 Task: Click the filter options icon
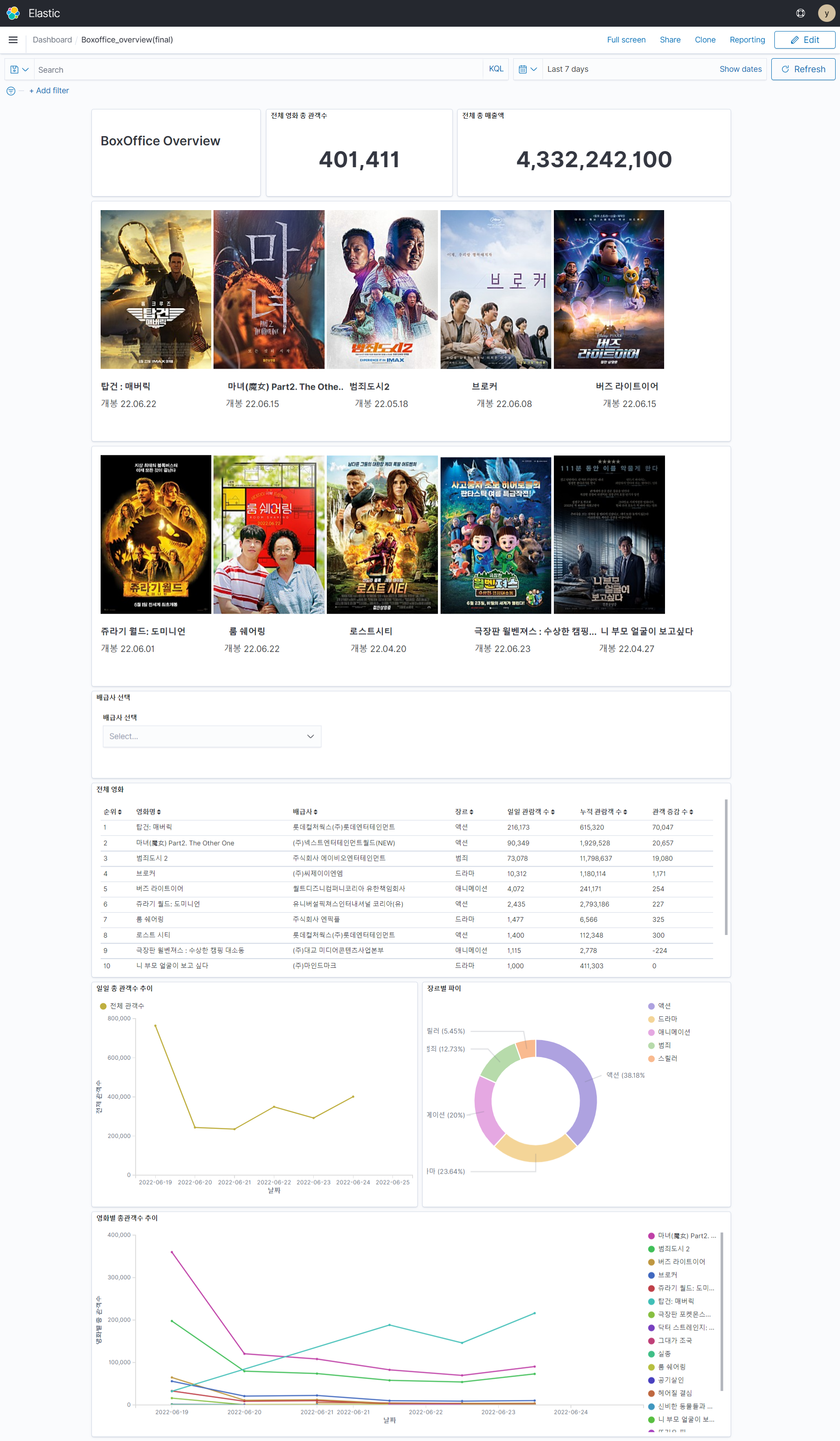pos(11,91)
